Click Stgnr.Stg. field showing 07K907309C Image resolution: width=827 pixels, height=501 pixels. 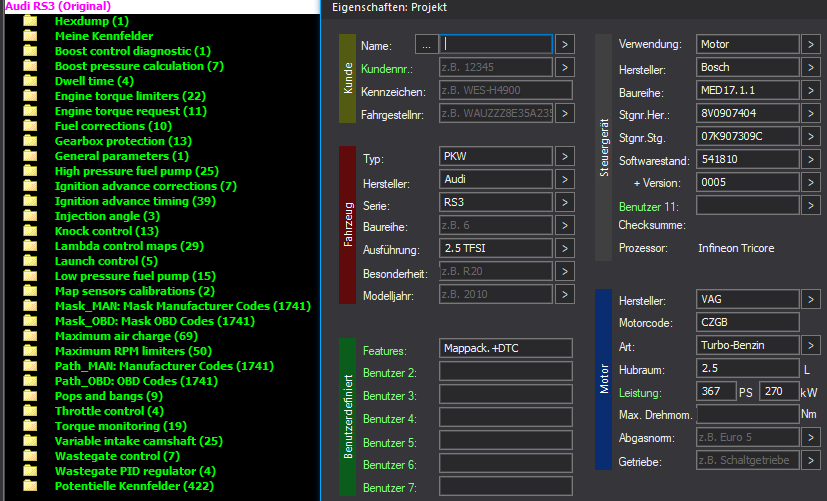[747, 136]
